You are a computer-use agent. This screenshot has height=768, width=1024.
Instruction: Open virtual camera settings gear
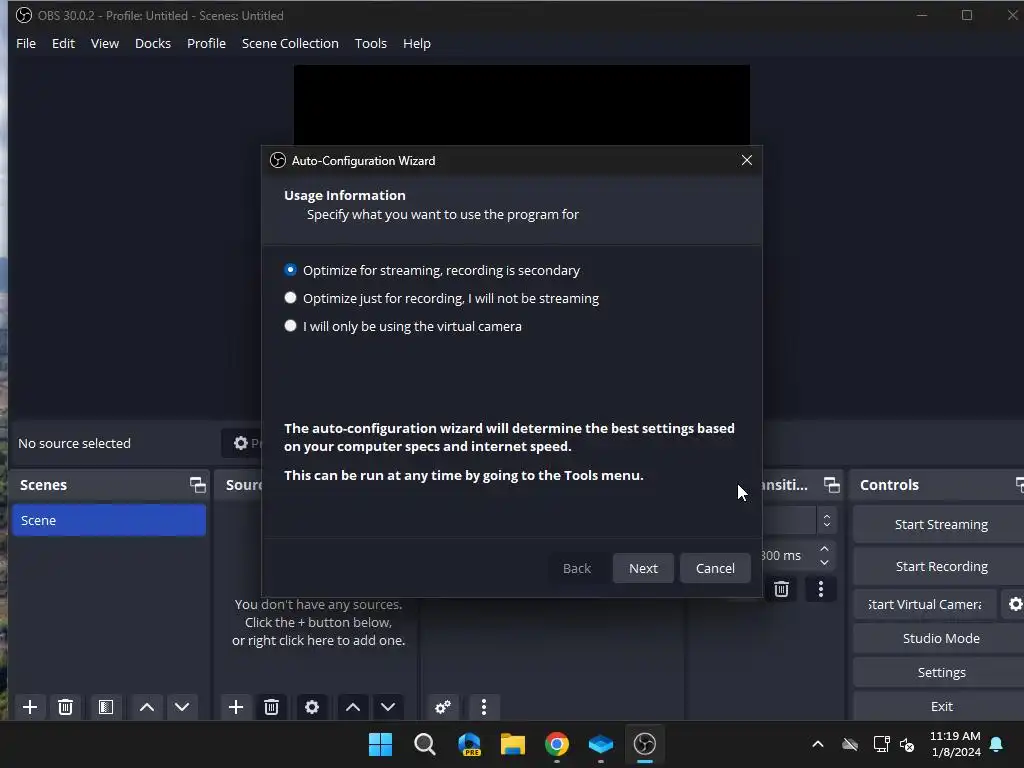[x=1014, y=604]
